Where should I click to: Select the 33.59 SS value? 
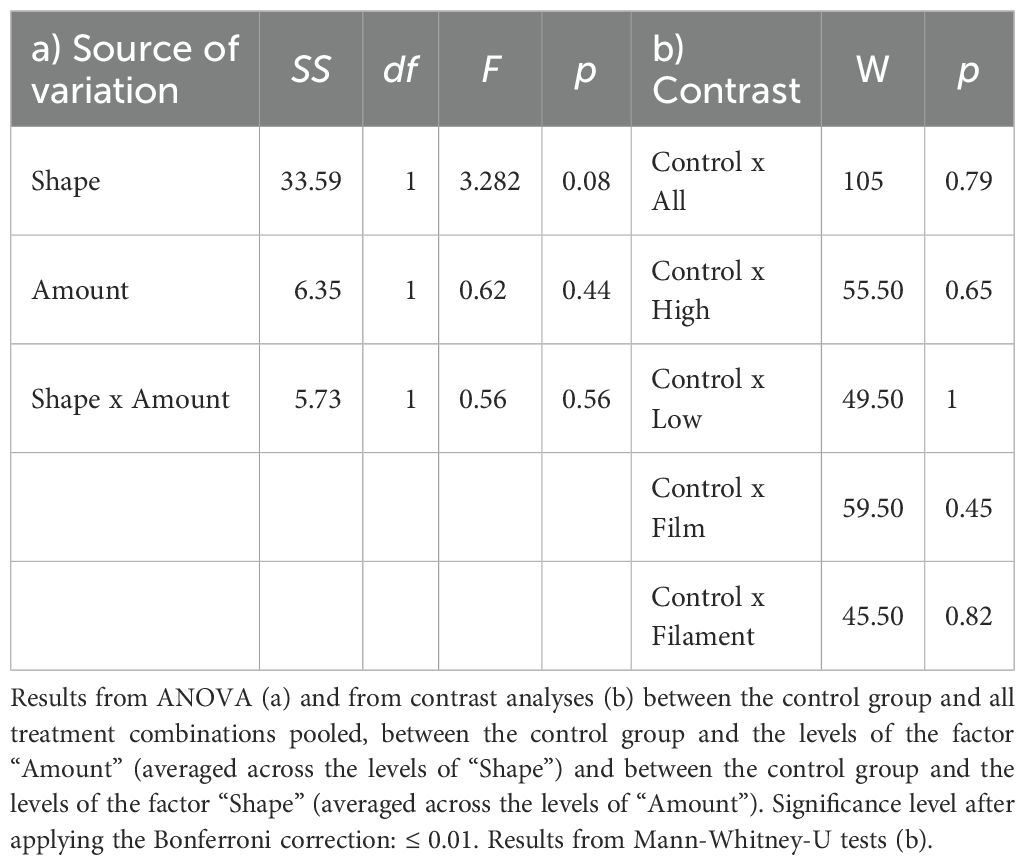click(x=311, y=181)
